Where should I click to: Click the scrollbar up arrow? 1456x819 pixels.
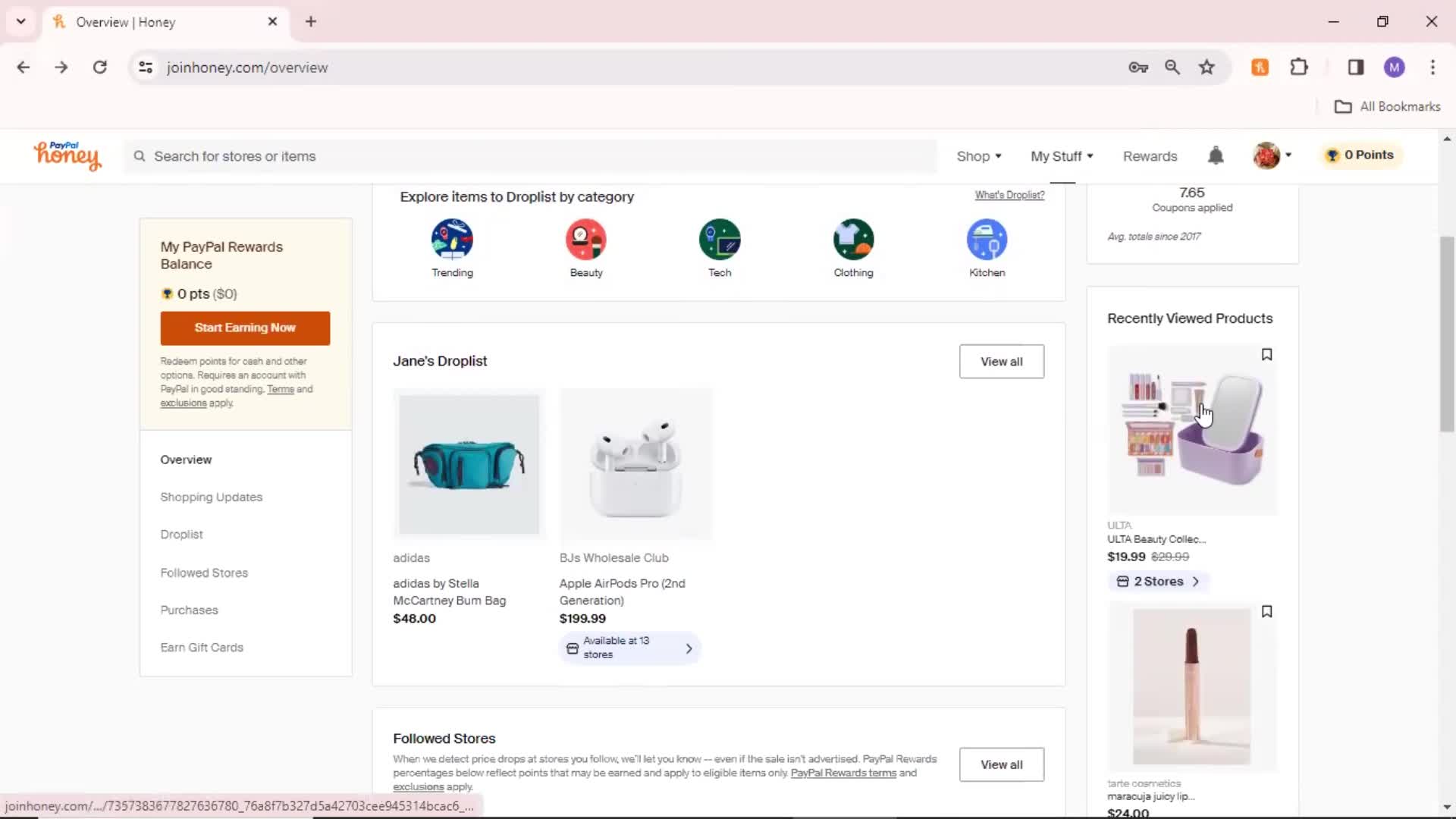[1447, 139]
